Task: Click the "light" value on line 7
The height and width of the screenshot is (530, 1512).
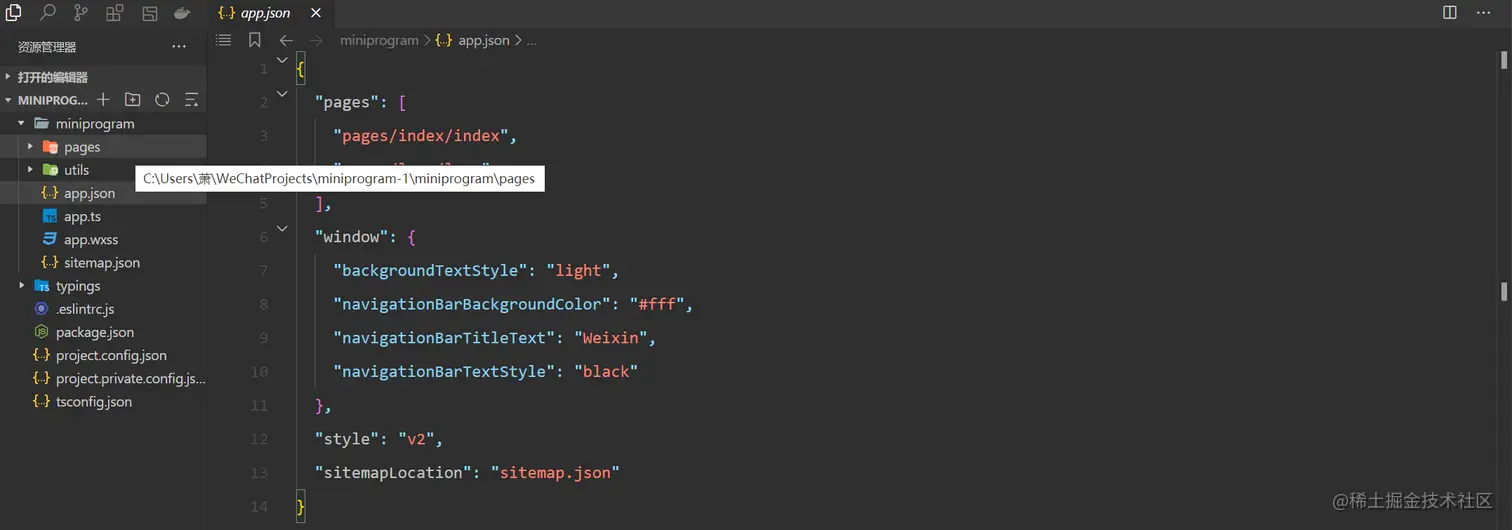Action: point(579,270)
